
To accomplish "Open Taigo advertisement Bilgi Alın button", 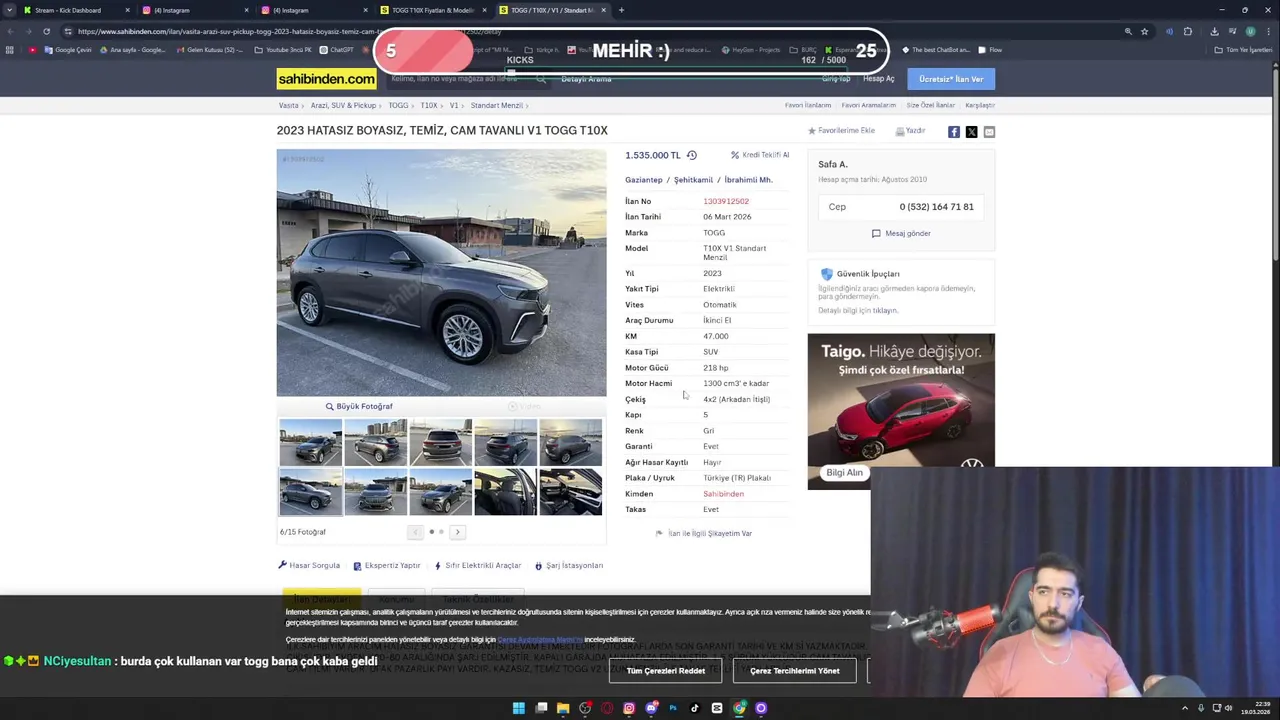I will tap(844, 473).
